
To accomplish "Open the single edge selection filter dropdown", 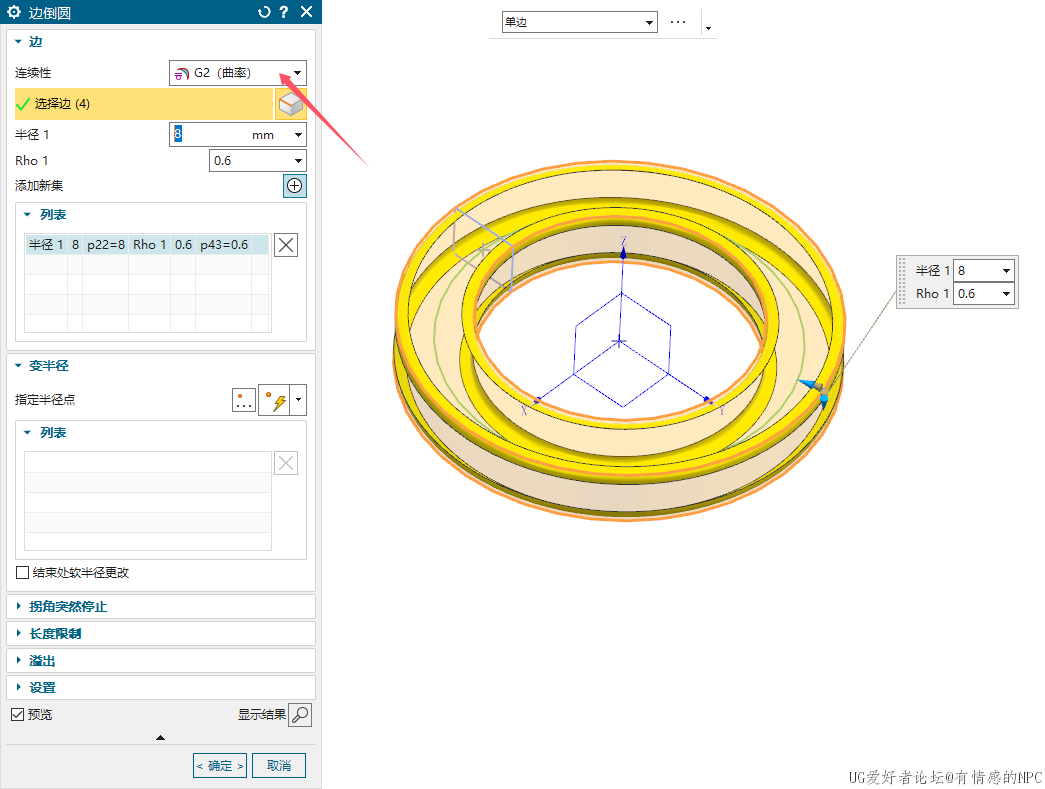I will (579, 22).
